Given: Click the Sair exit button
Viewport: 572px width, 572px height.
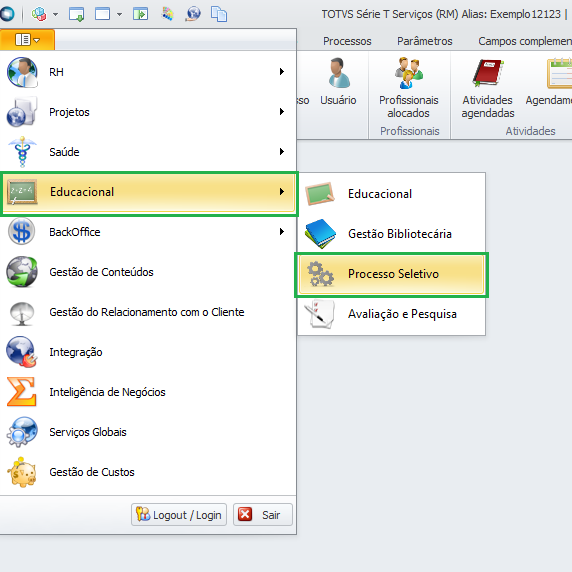Looking at the screenshot, I should coord(263,515).
